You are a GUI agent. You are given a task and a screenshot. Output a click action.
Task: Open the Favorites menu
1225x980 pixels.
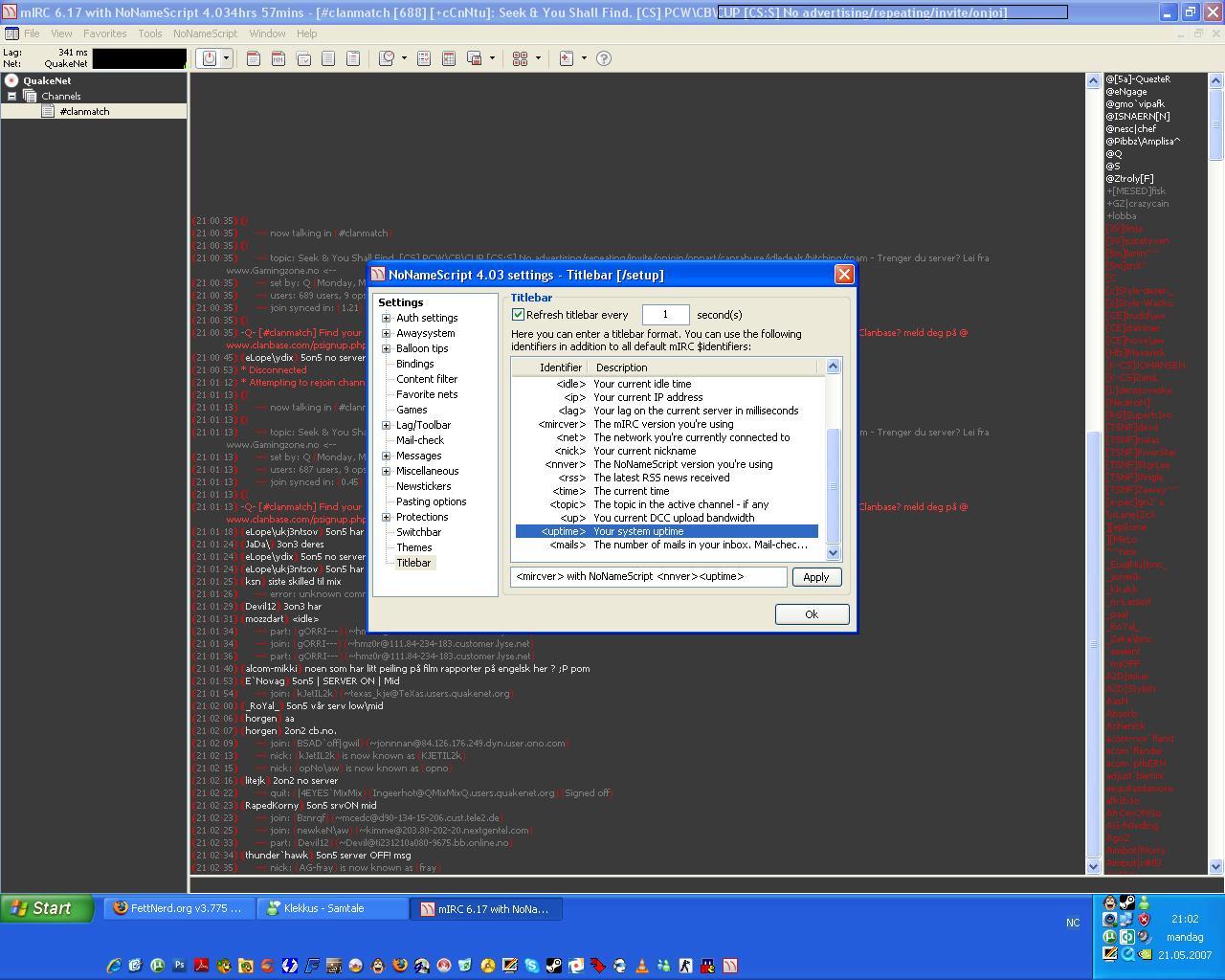(104, 33)
